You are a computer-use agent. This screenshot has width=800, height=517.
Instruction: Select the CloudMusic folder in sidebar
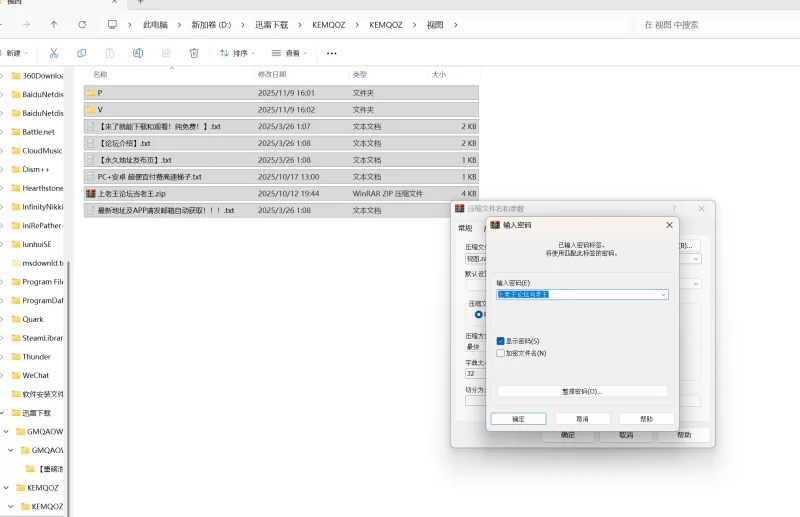click(x=36, y=151)
